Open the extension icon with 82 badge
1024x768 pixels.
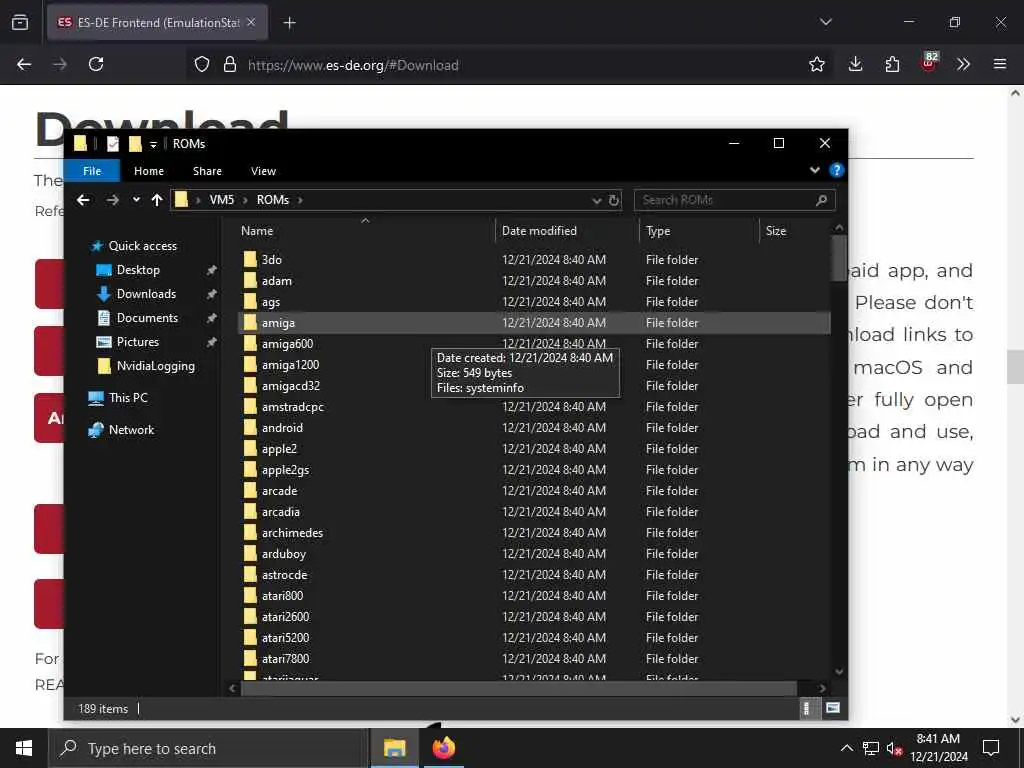point(929,63)
